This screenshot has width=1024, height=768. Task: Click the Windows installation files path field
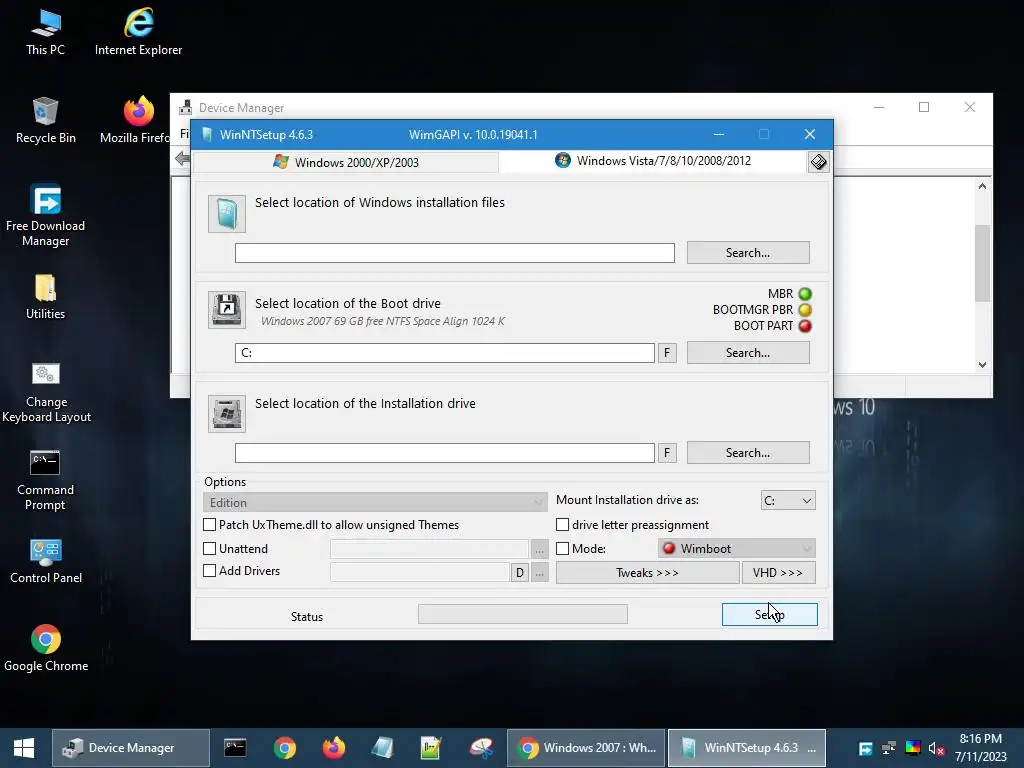[x=455, y=253]
